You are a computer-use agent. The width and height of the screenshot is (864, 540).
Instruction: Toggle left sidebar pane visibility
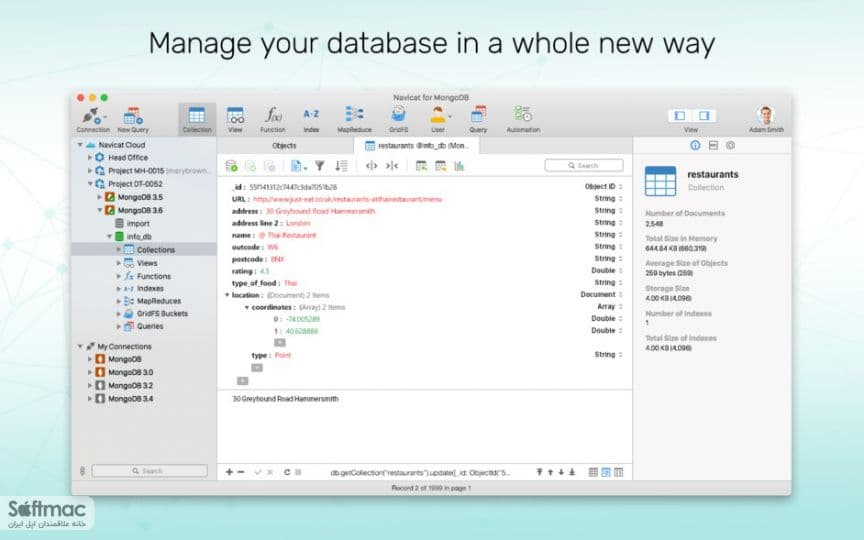679,116
